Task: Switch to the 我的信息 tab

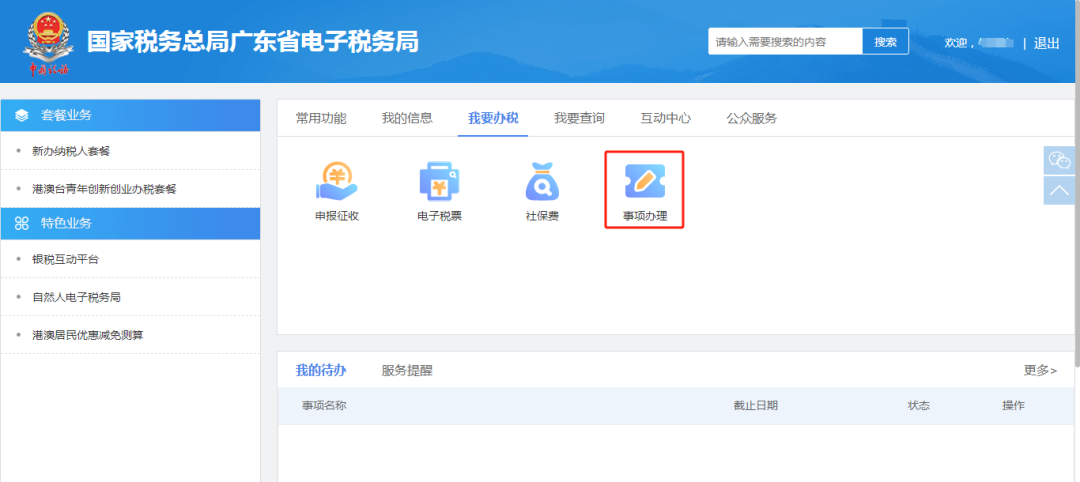Action: (x=407, y=118)
